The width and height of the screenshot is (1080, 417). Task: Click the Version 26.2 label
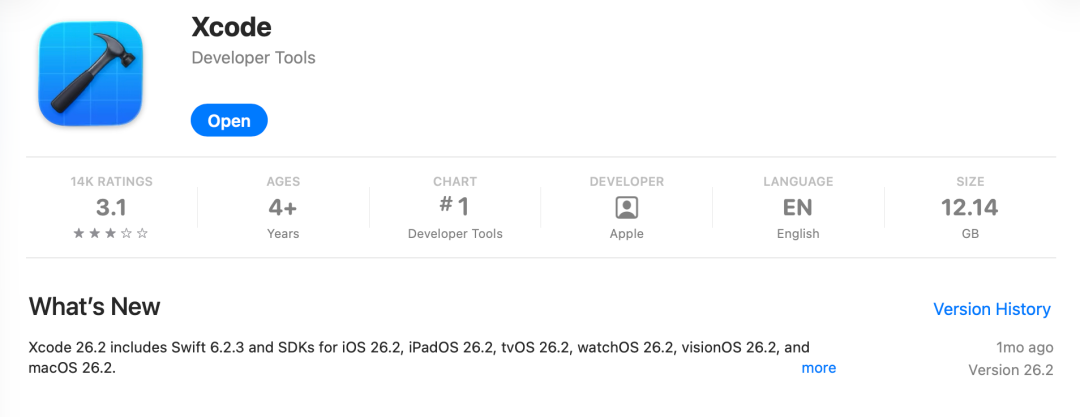(1010, 370)
